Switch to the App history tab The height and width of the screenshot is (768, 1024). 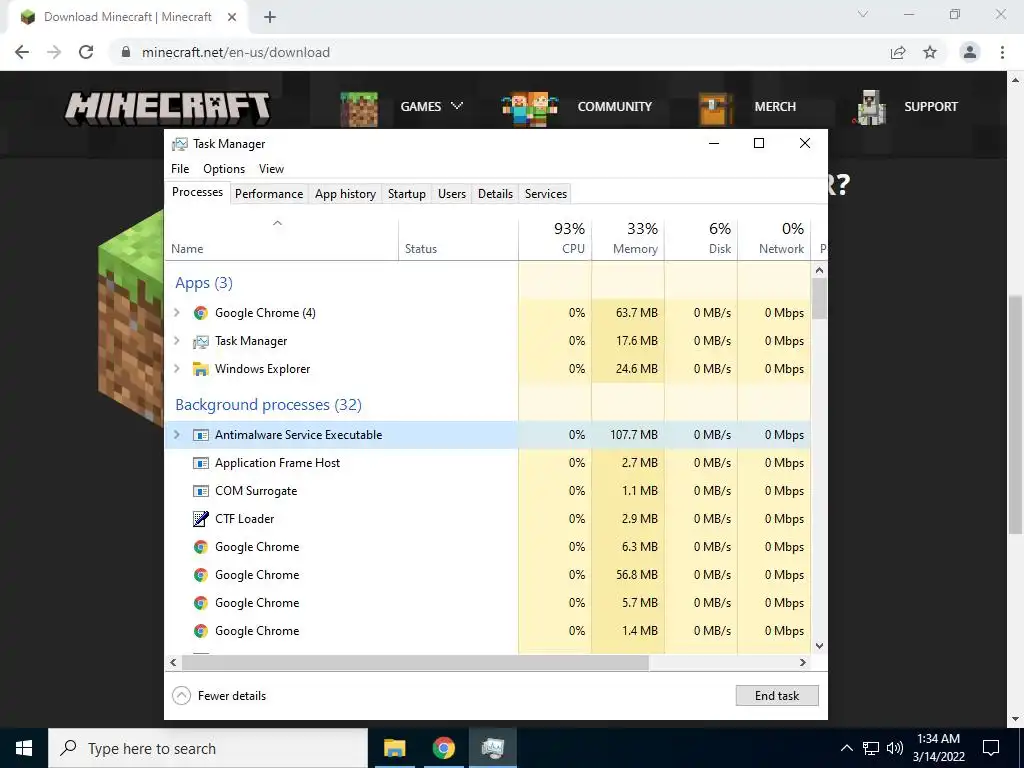(345, 194)
